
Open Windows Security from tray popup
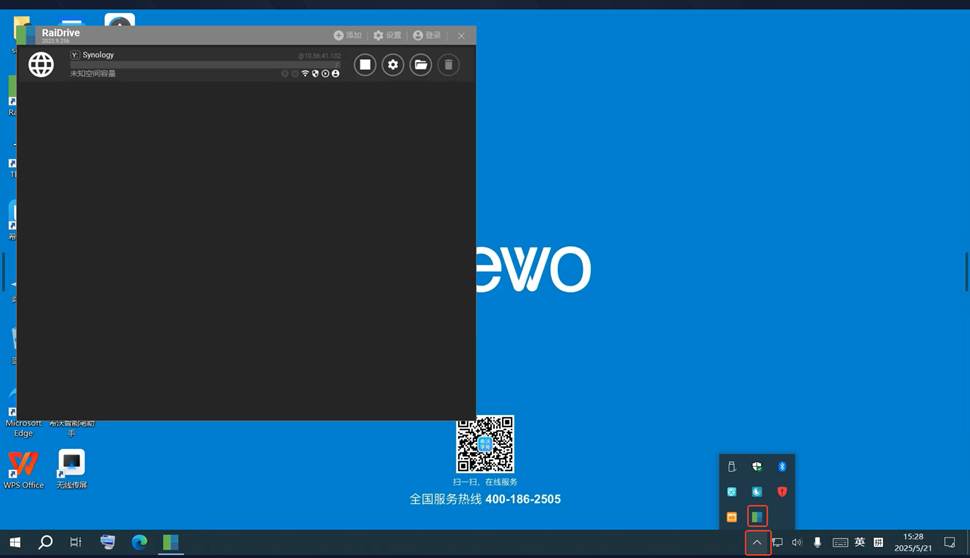click(757, 467)
